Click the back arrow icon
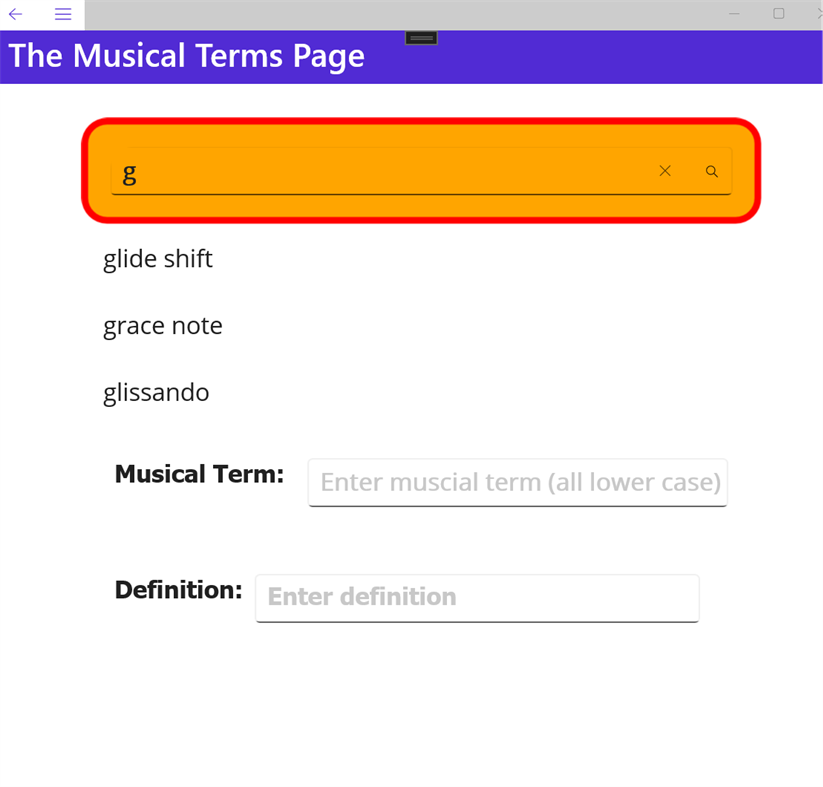 (16, 14)
